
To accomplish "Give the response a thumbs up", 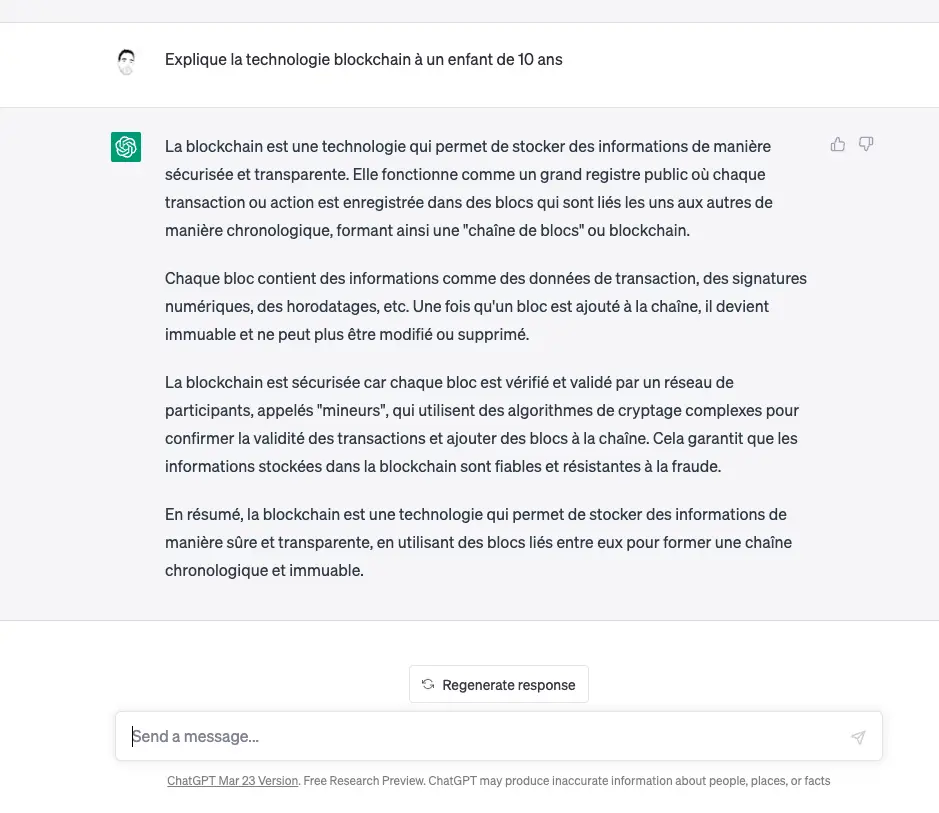I will [838, 144].
